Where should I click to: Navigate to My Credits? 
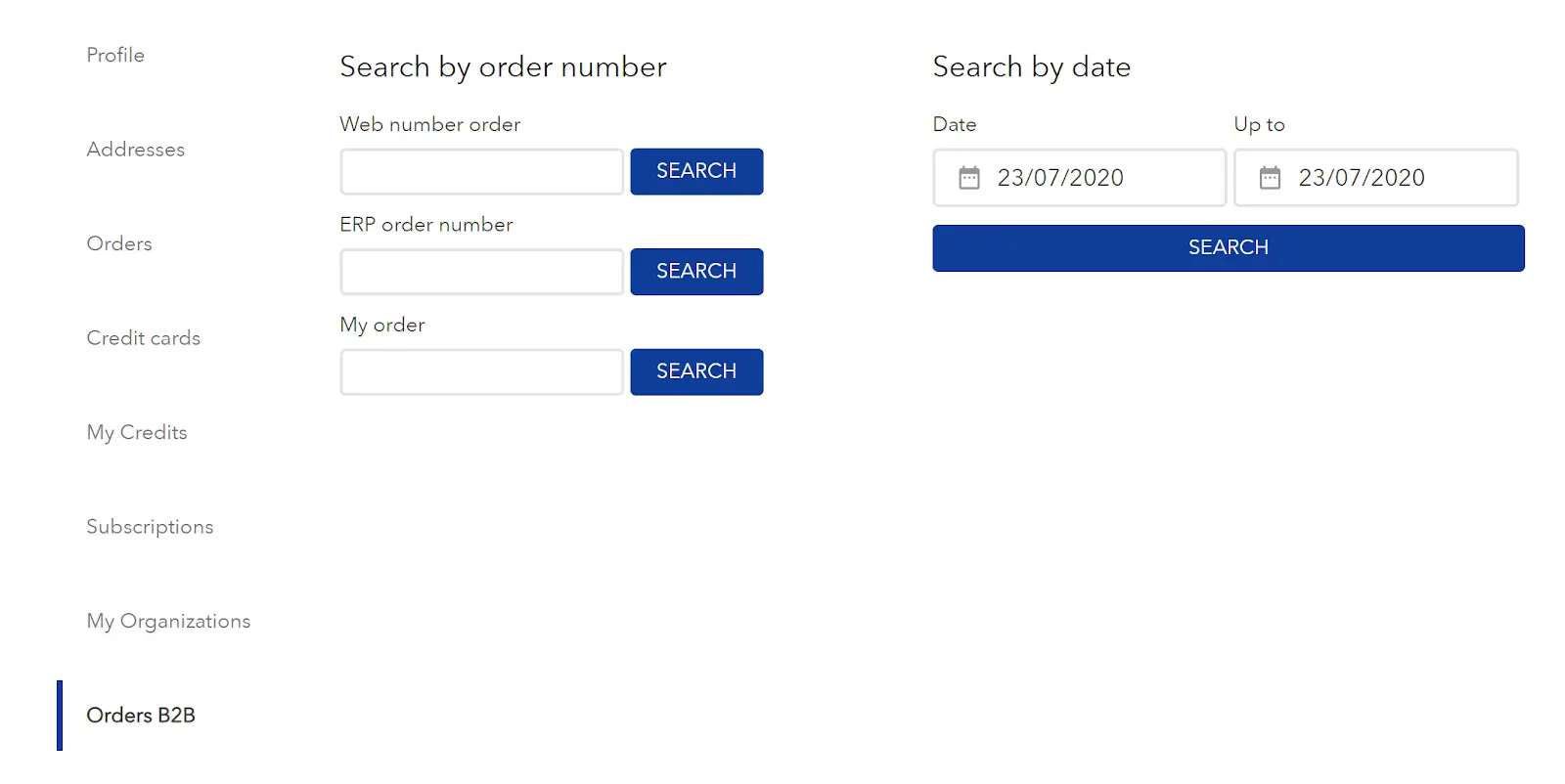tap(137, 433)
